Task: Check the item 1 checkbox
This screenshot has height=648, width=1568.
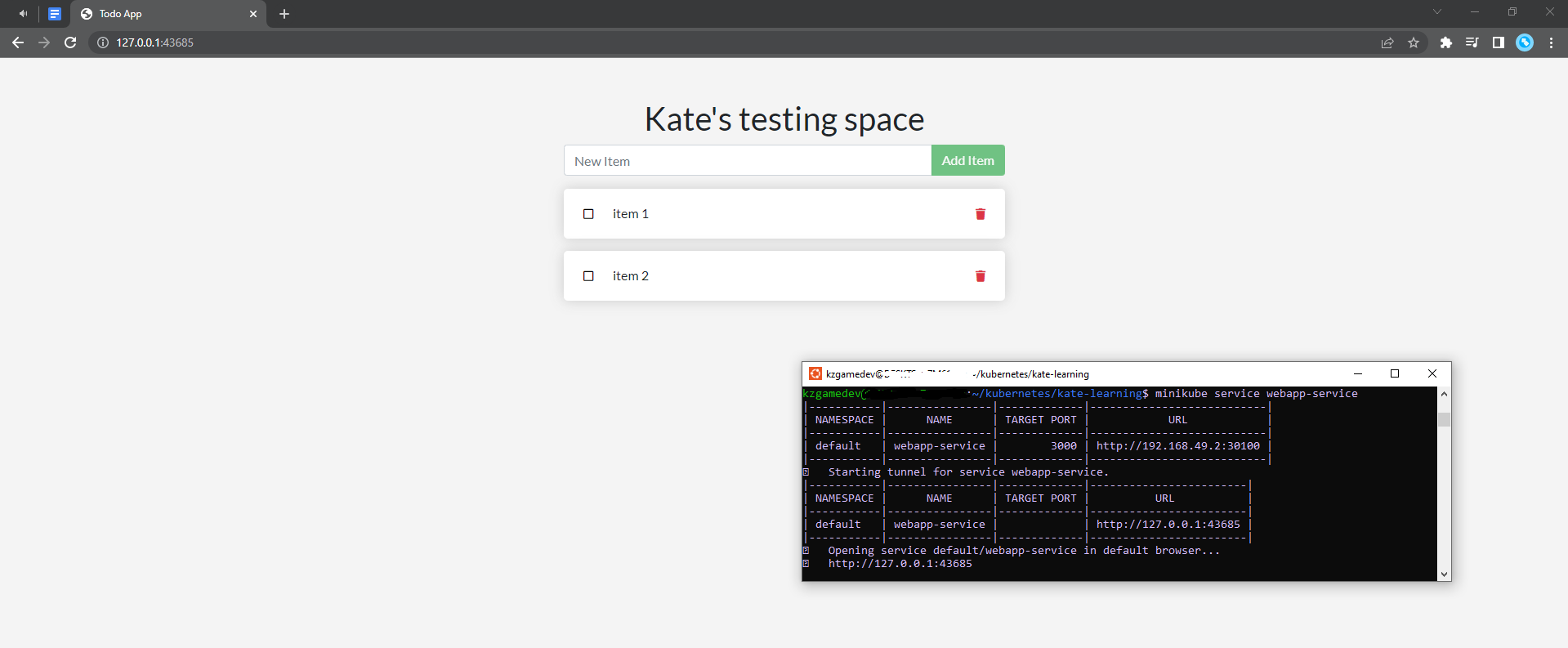Action: point(588,214)
